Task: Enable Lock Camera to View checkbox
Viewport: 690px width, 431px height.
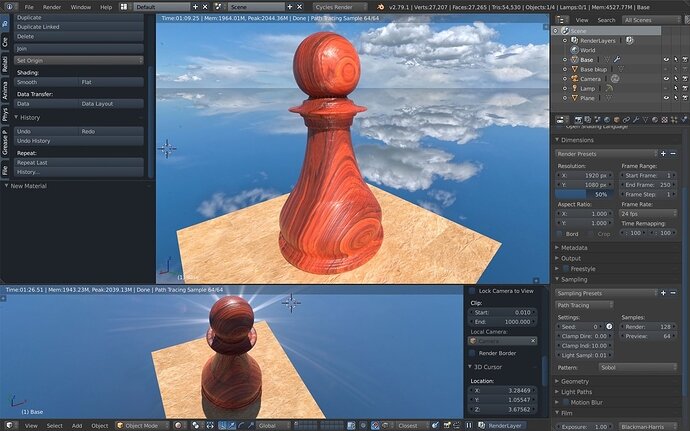Action: coord(472,291)
